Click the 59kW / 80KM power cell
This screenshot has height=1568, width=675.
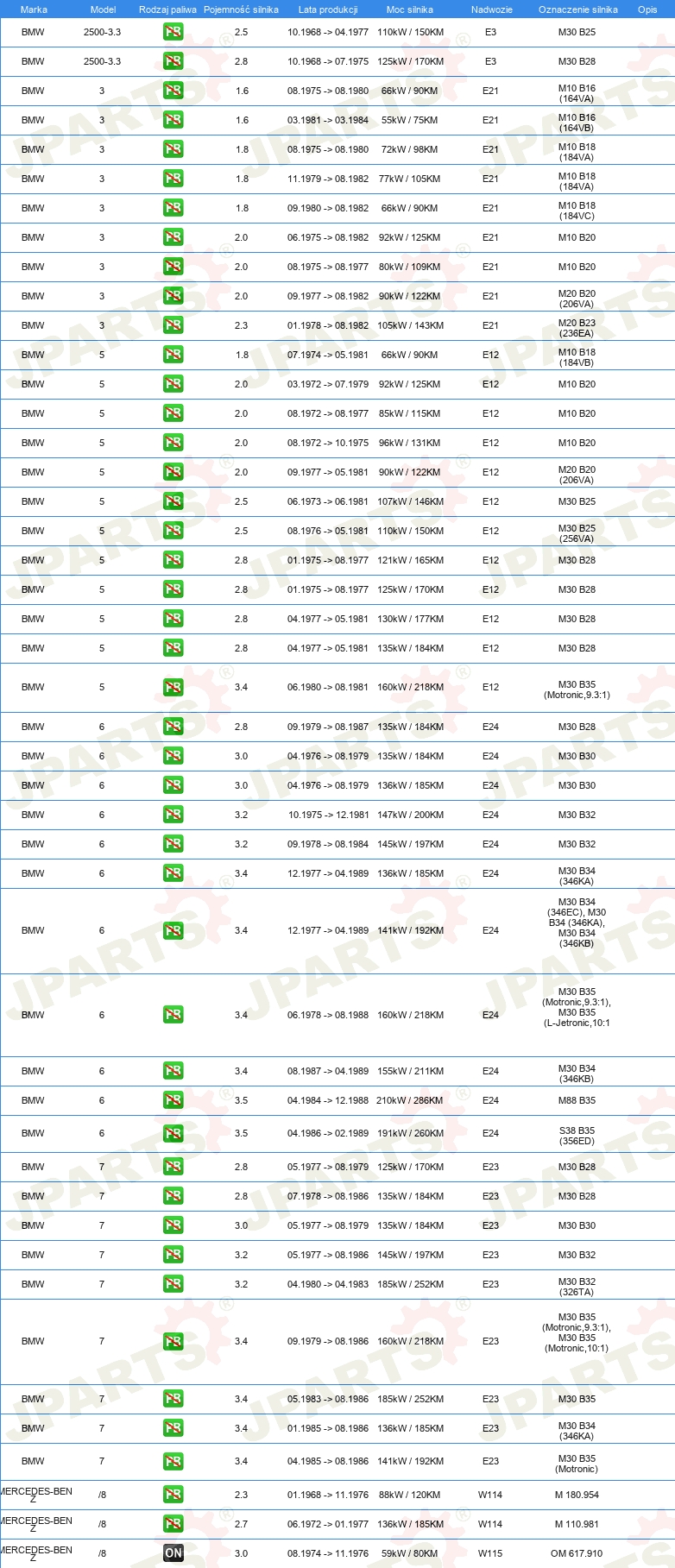410,1553
